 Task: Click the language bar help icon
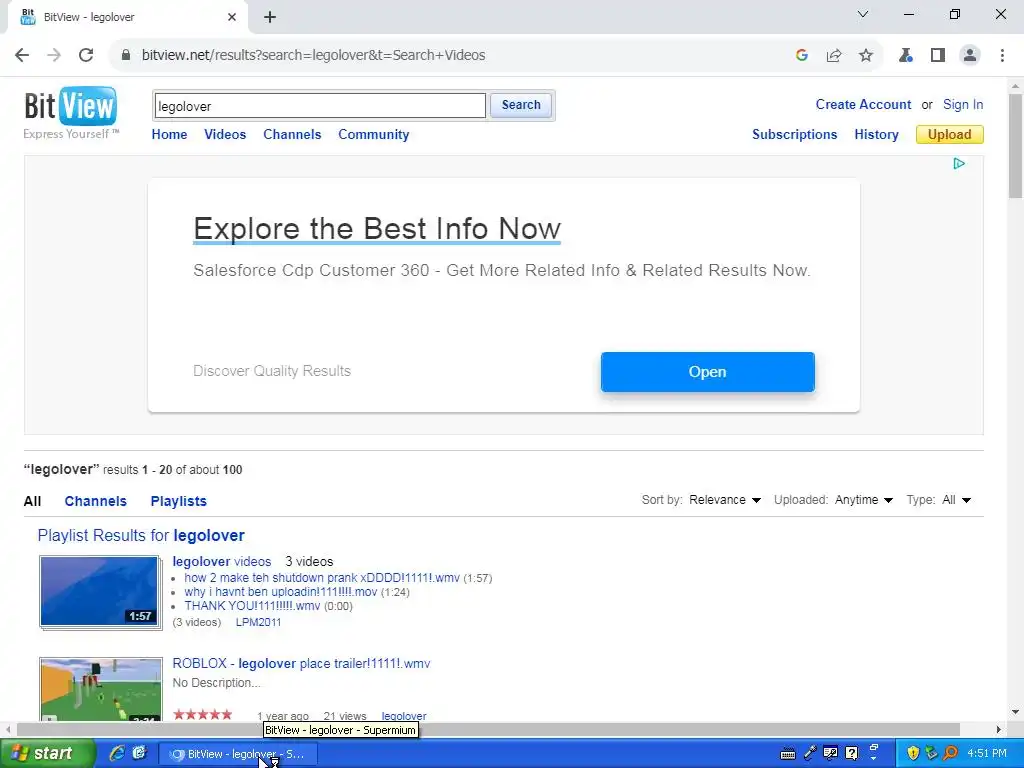(852, 753)
